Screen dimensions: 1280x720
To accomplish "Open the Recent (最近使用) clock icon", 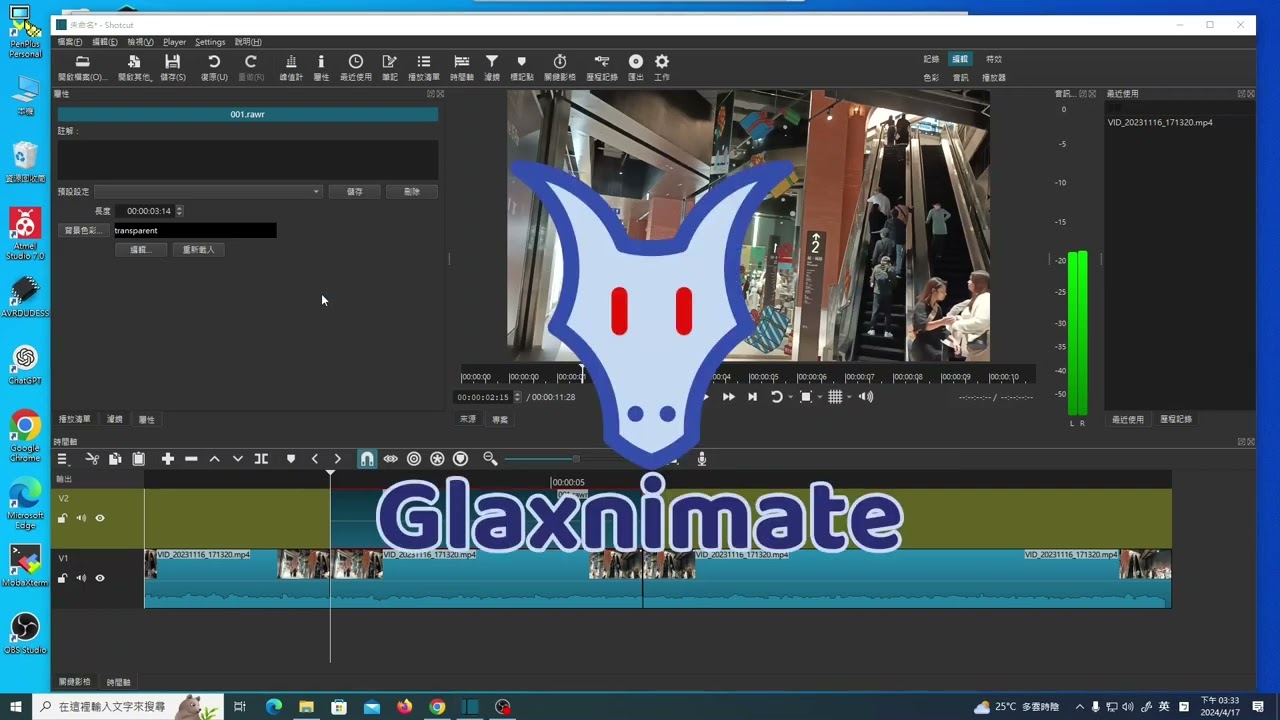I will (356, 62).
